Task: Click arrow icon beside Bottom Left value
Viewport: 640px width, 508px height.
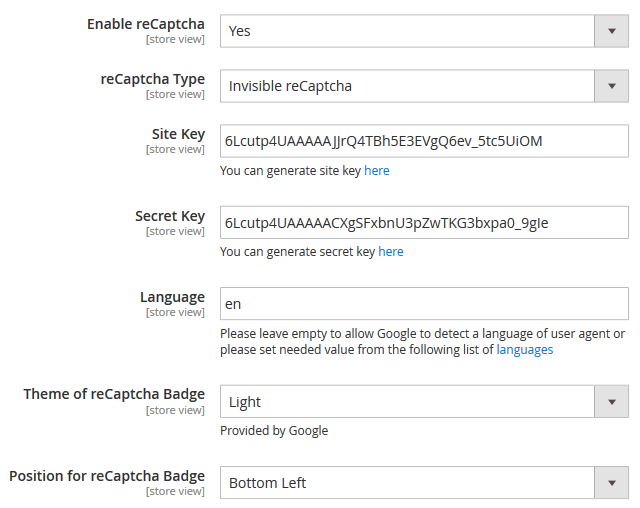Action: 611,483
